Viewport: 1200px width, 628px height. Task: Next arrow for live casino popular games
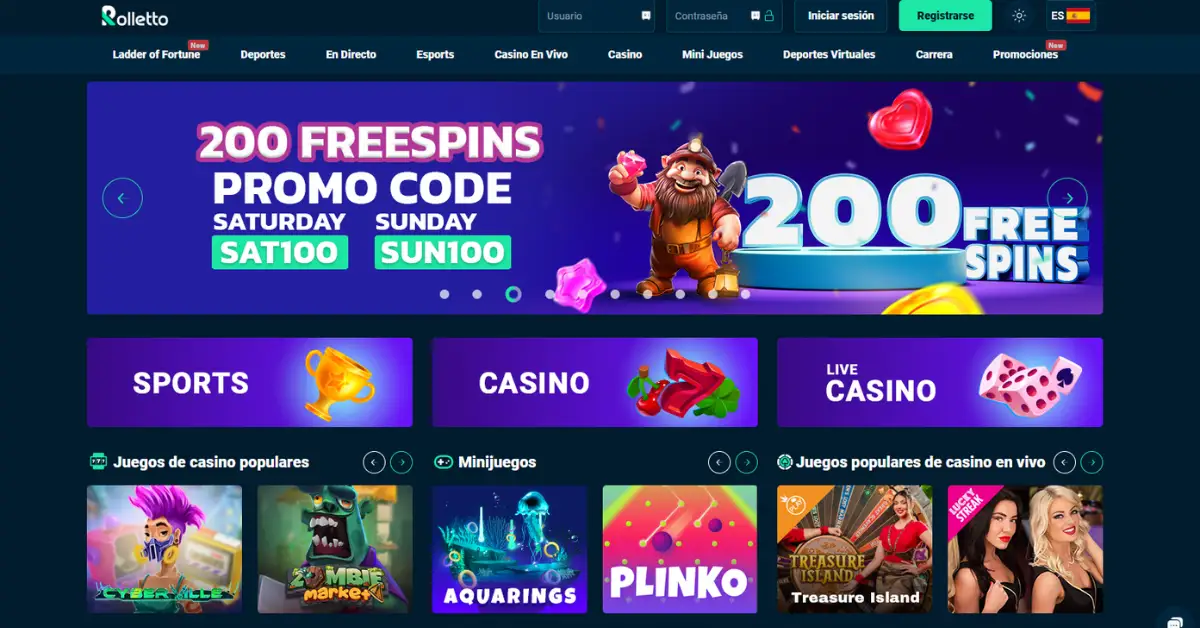coord(1092,462)
